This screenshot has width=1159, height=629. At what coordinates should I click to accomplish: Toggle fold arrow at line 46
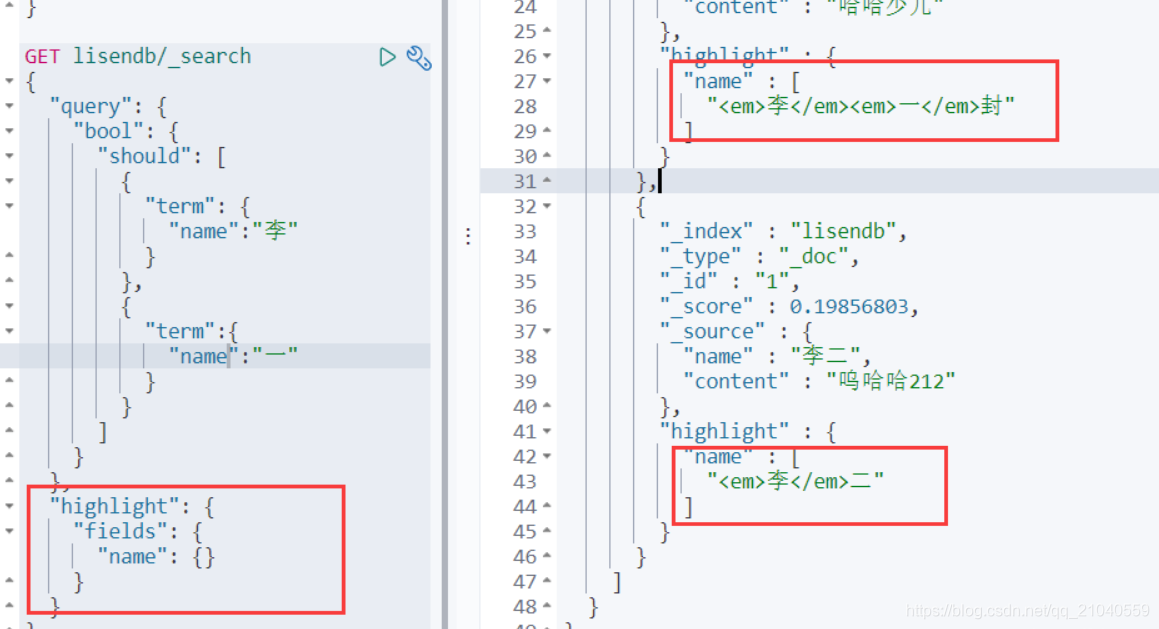coord(547,556)
